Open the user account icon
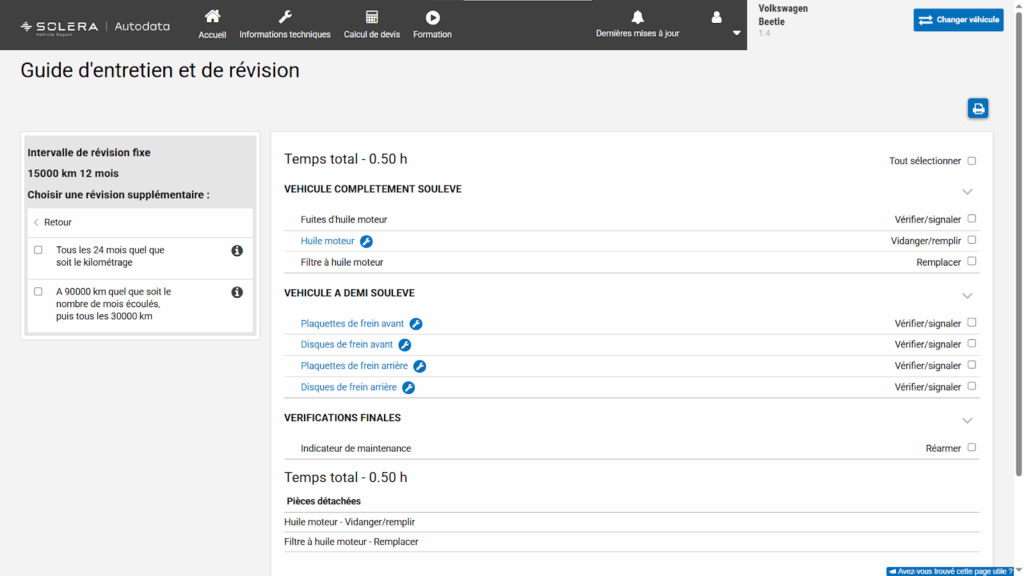The height and width of the screenshot is (576, 1024). coord(716,17)
